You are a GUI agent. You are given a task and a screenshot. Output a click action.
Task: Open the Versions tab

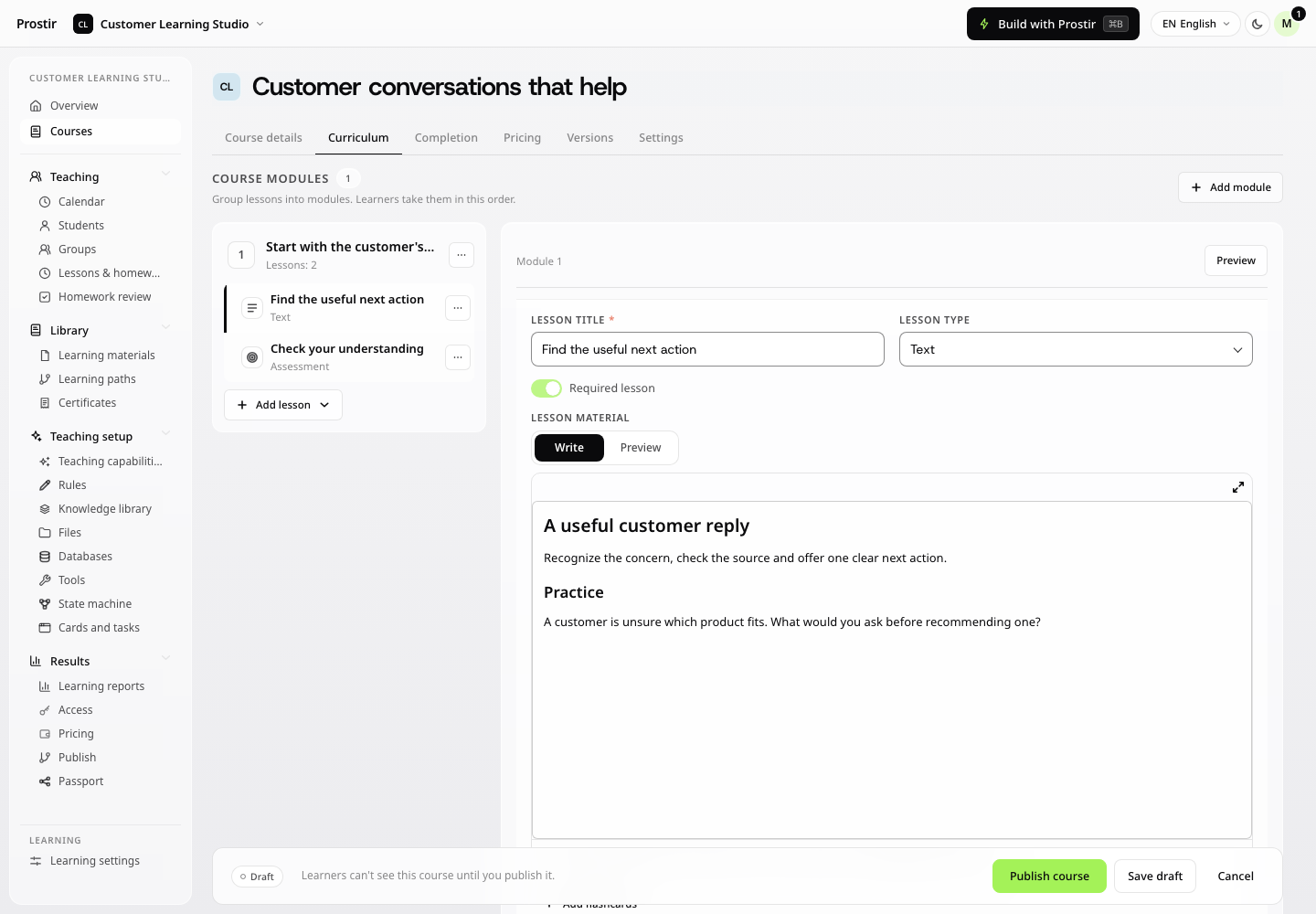click(x=589, y=138)
